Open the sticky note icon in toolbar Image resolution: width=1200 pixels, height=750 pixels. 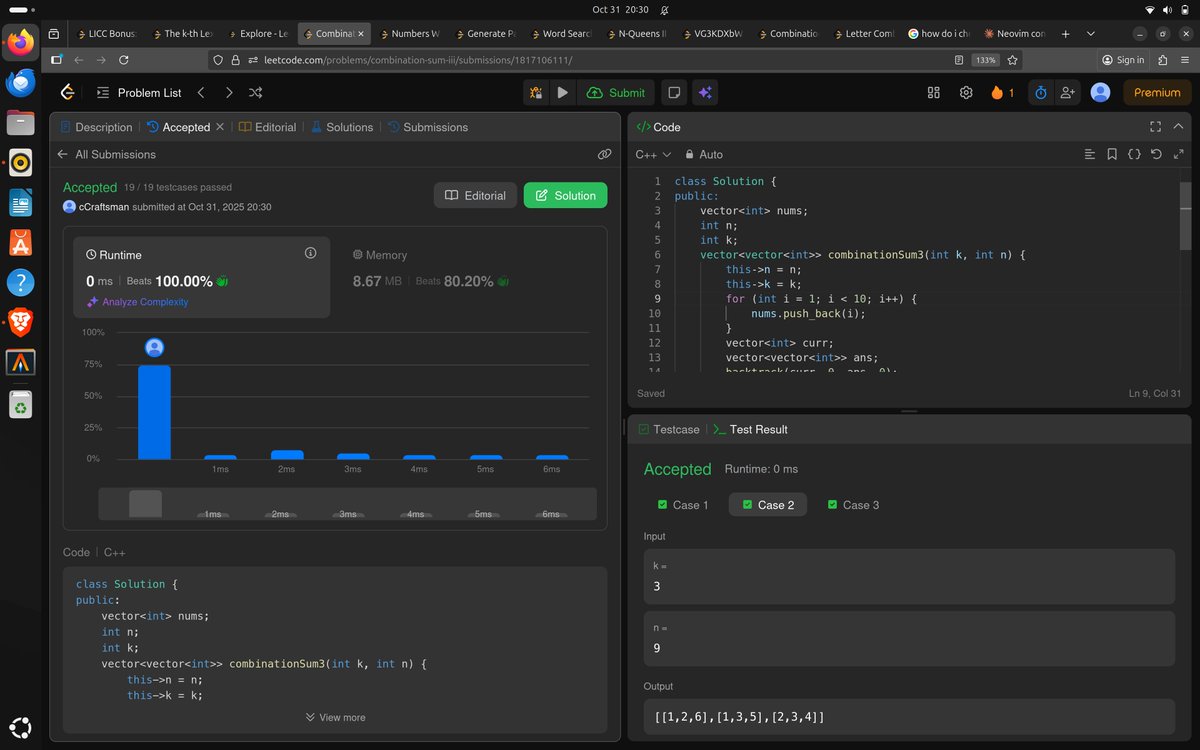click(674, 91)
